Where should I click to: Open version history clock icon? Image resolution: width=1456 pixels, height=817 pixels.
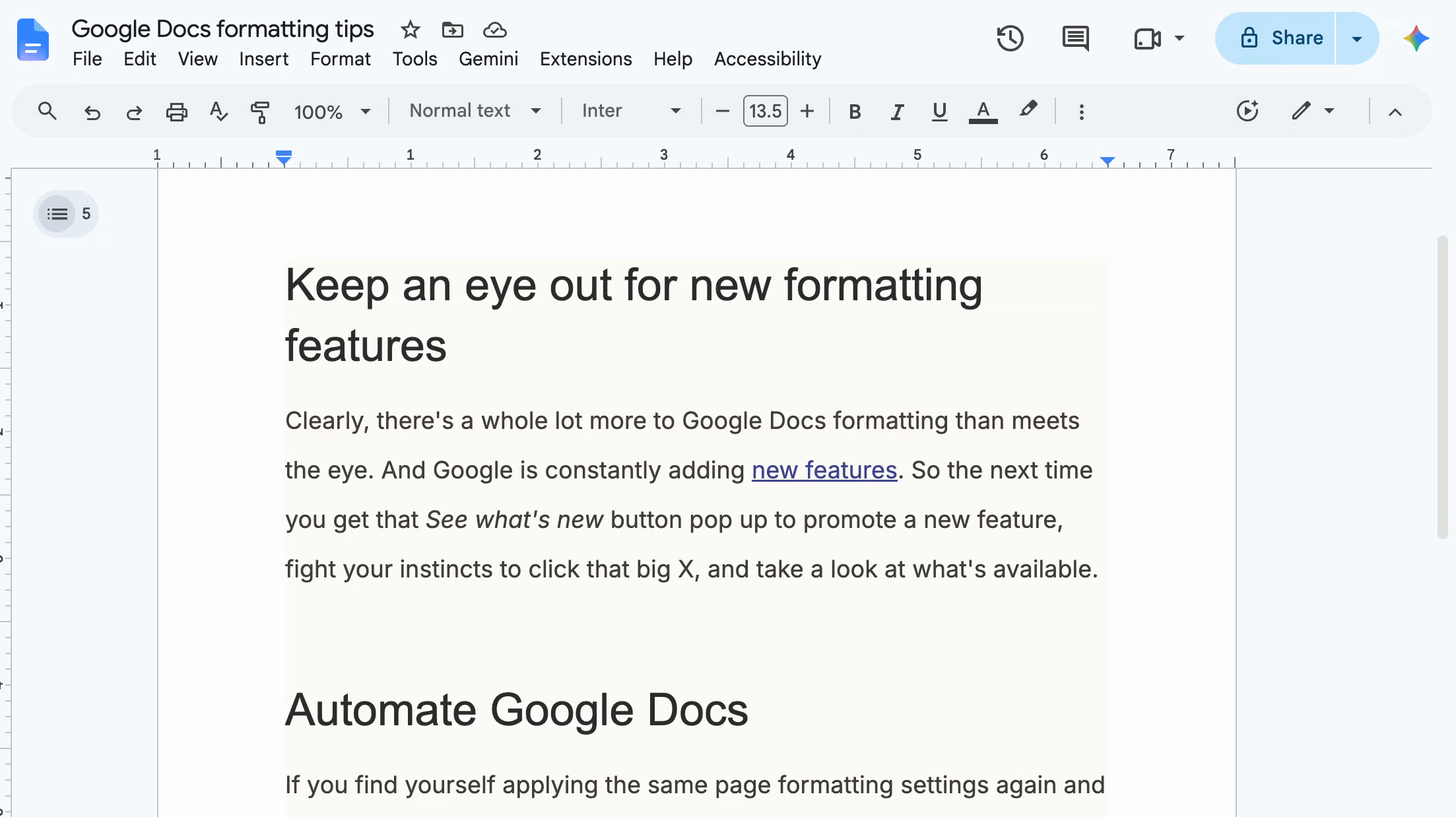pos(1010,38)
